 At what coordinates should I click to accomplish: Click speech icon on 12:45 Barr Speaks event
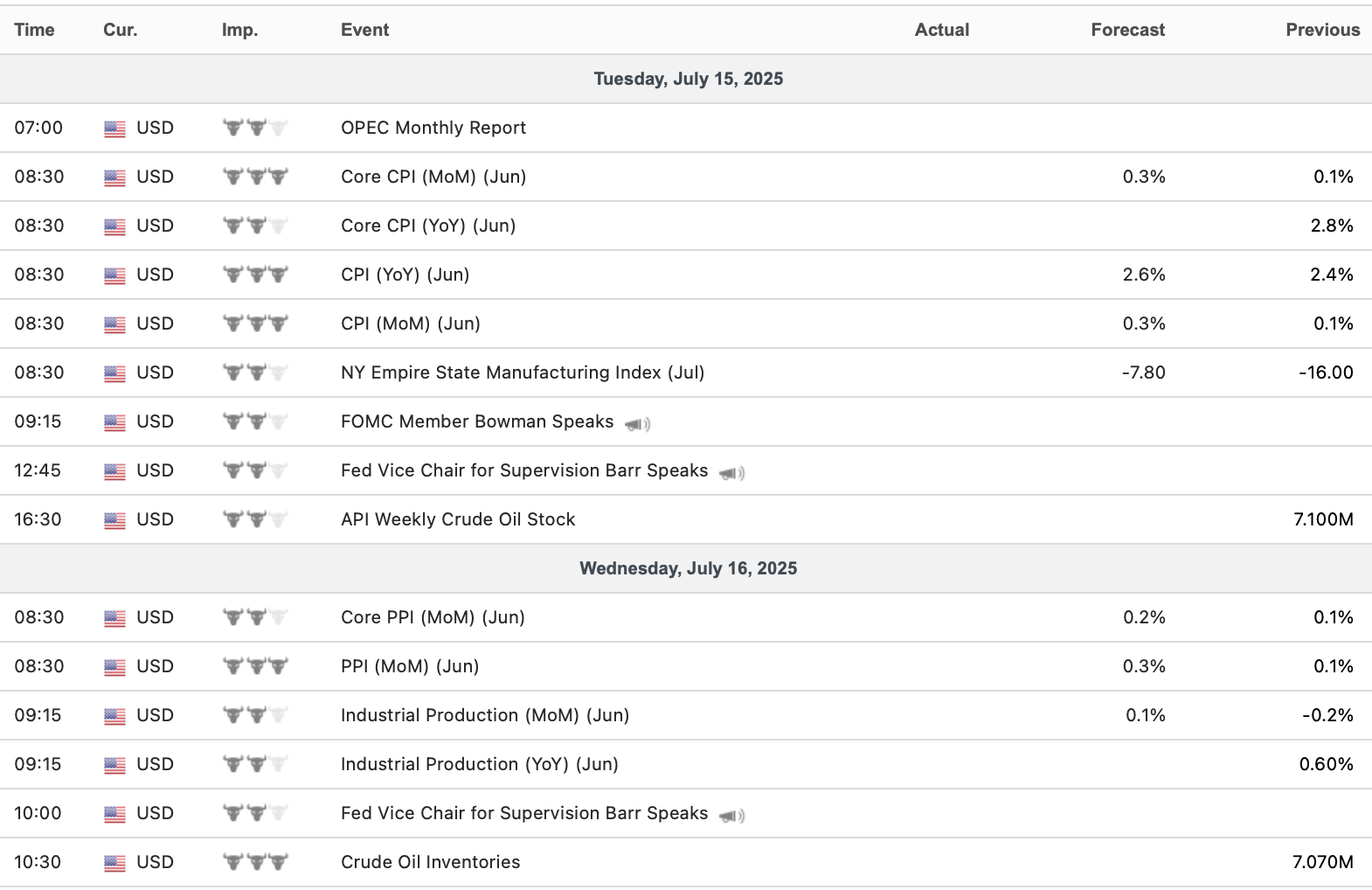731,473
